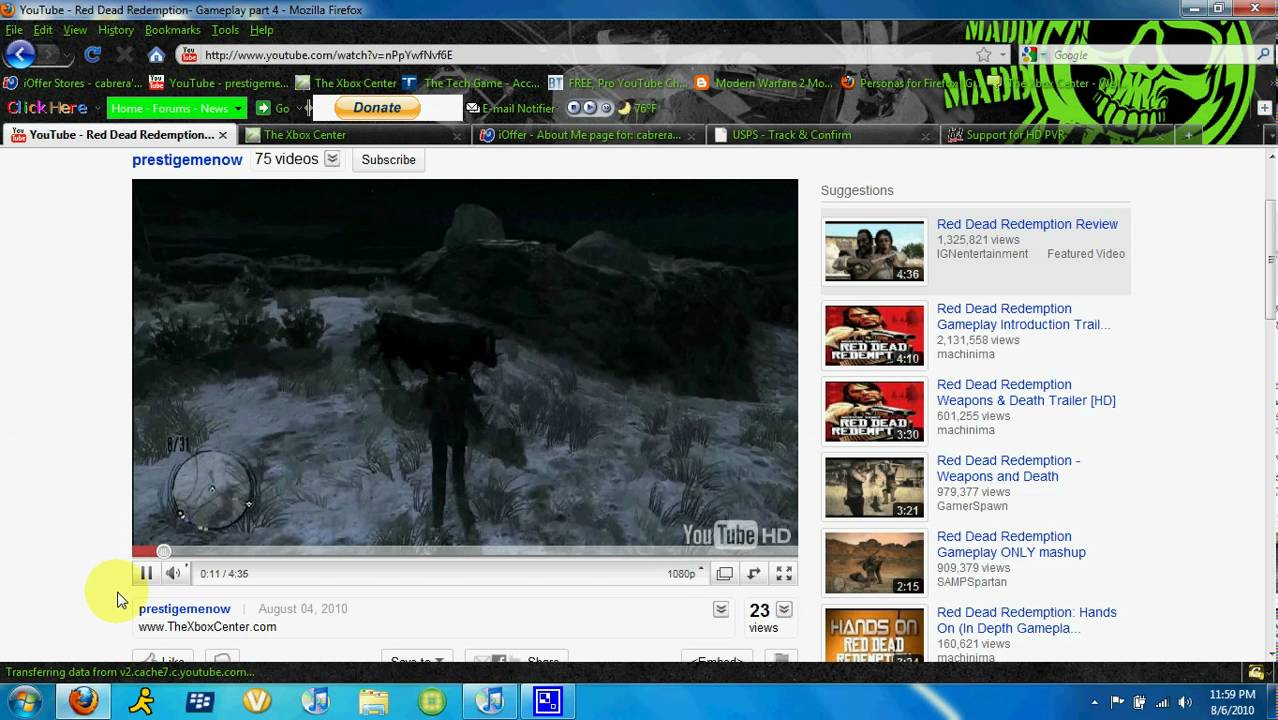Stop page loading X icon
The width and height of the screenshot is (1278, 720).
coord(124,55)
